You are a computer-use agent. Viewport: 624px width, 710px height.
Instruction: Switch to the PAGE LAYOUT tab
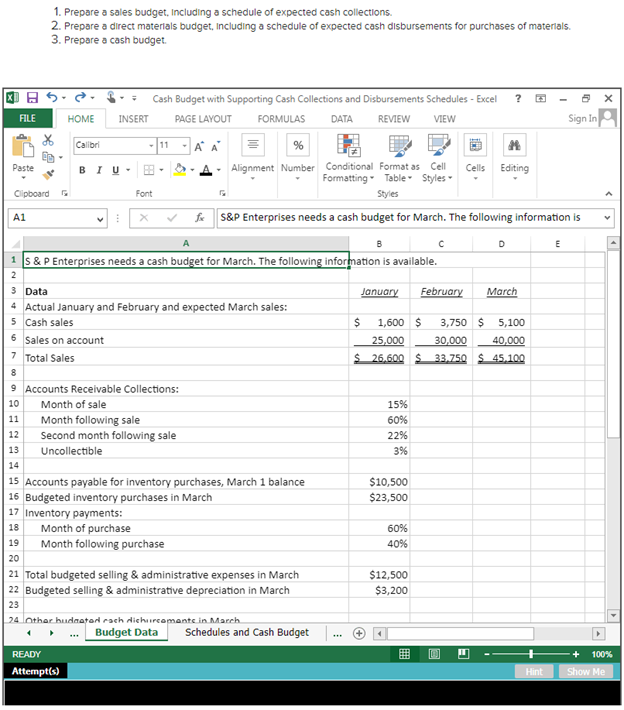[x=203, y=119]
